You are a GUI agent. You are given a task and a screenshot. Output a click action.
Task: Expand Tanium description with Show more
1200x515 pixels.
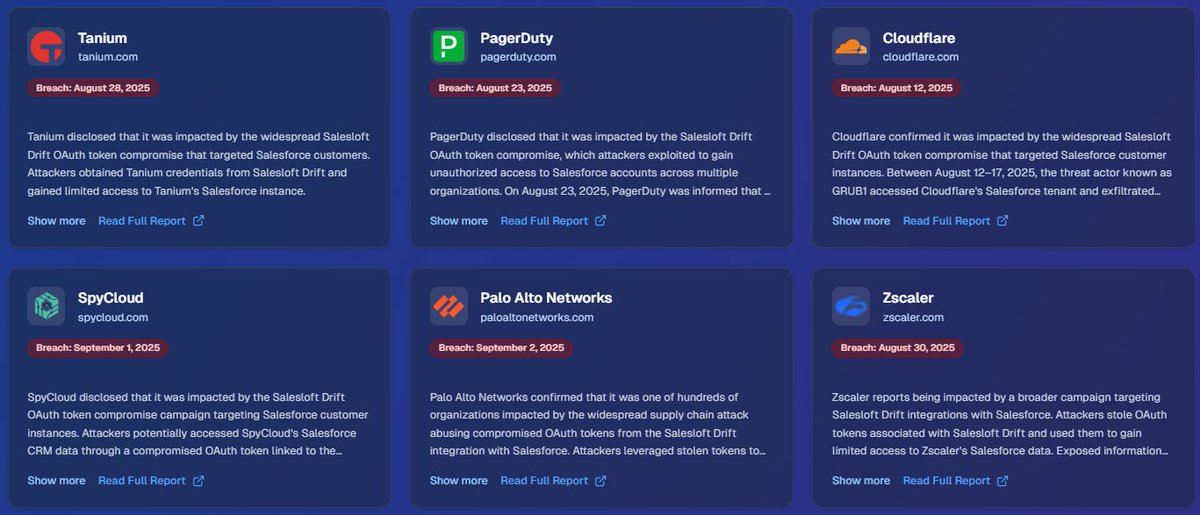pos(56,221)
